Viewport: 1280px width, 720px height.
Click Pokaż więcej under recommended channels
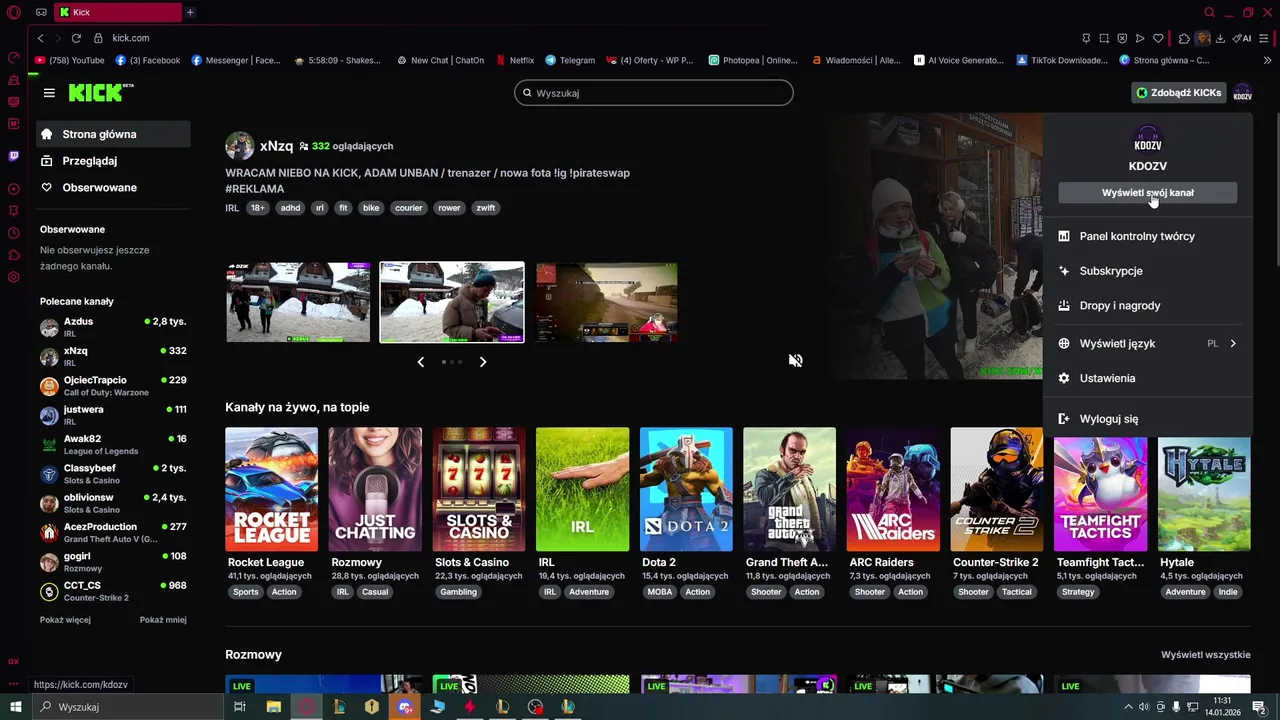coord(65,620)
